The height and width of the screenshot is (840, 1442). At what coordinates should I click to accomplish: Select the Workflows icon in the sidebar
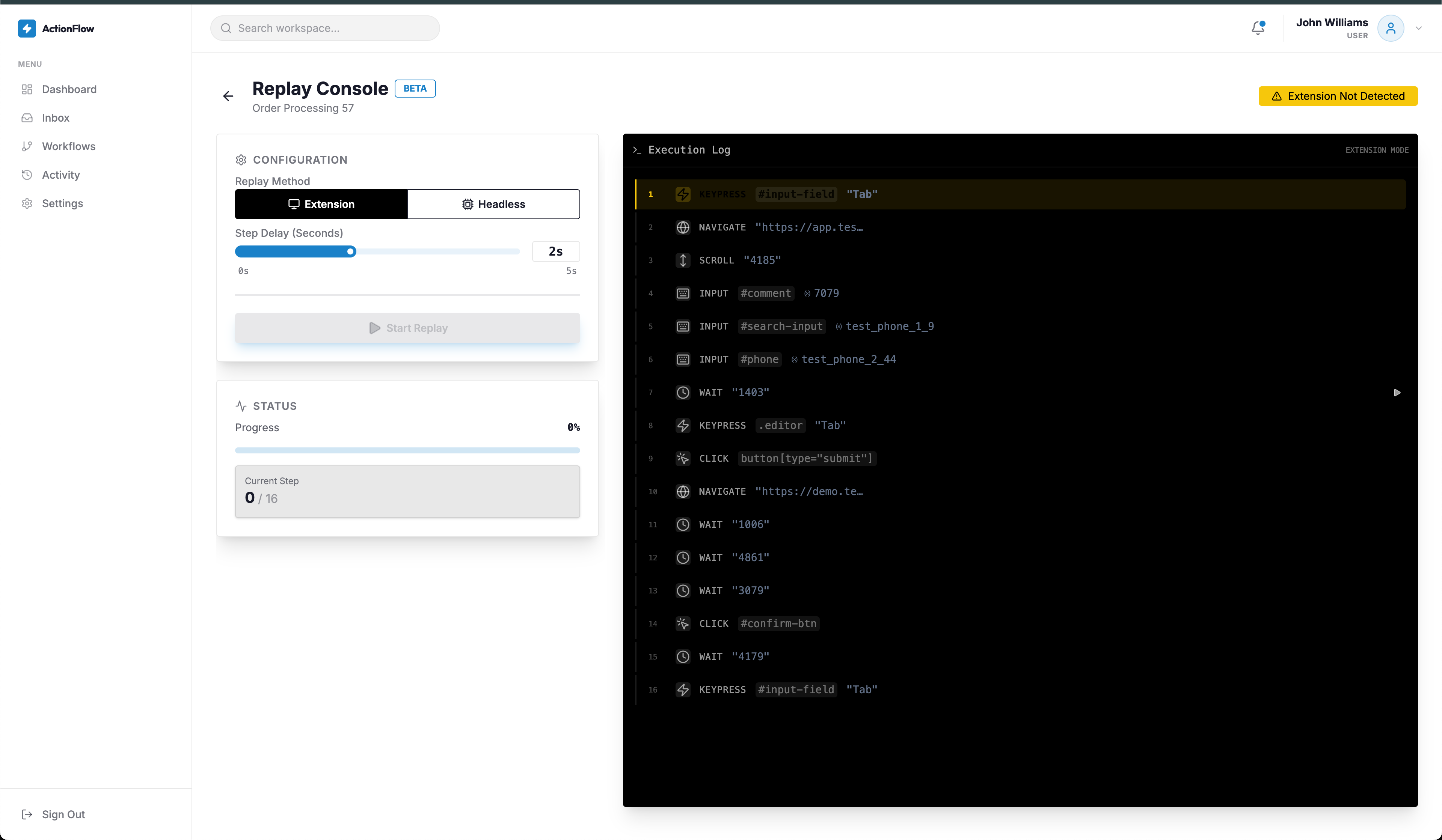point(27,146)
